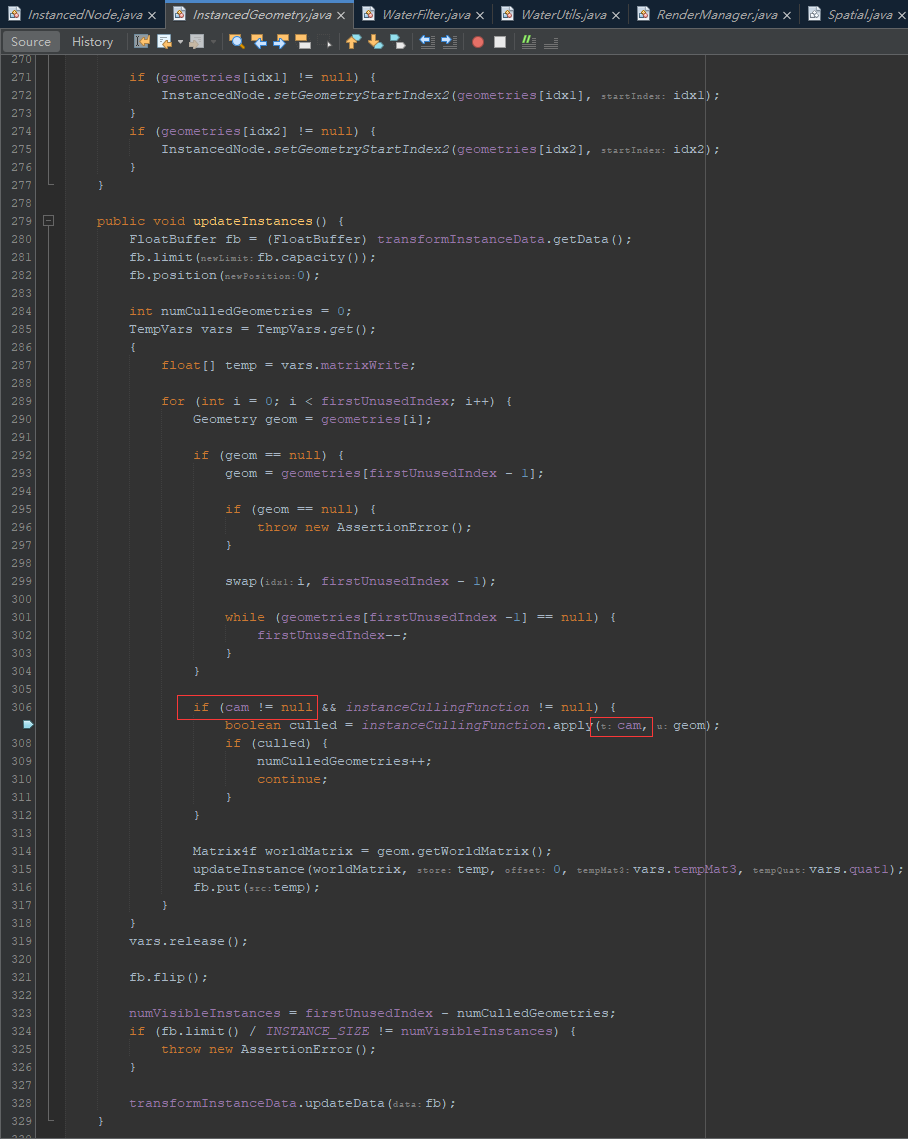Click the Find Previous Occurrence icon
908x1139 pixels.
coord(260,41)
